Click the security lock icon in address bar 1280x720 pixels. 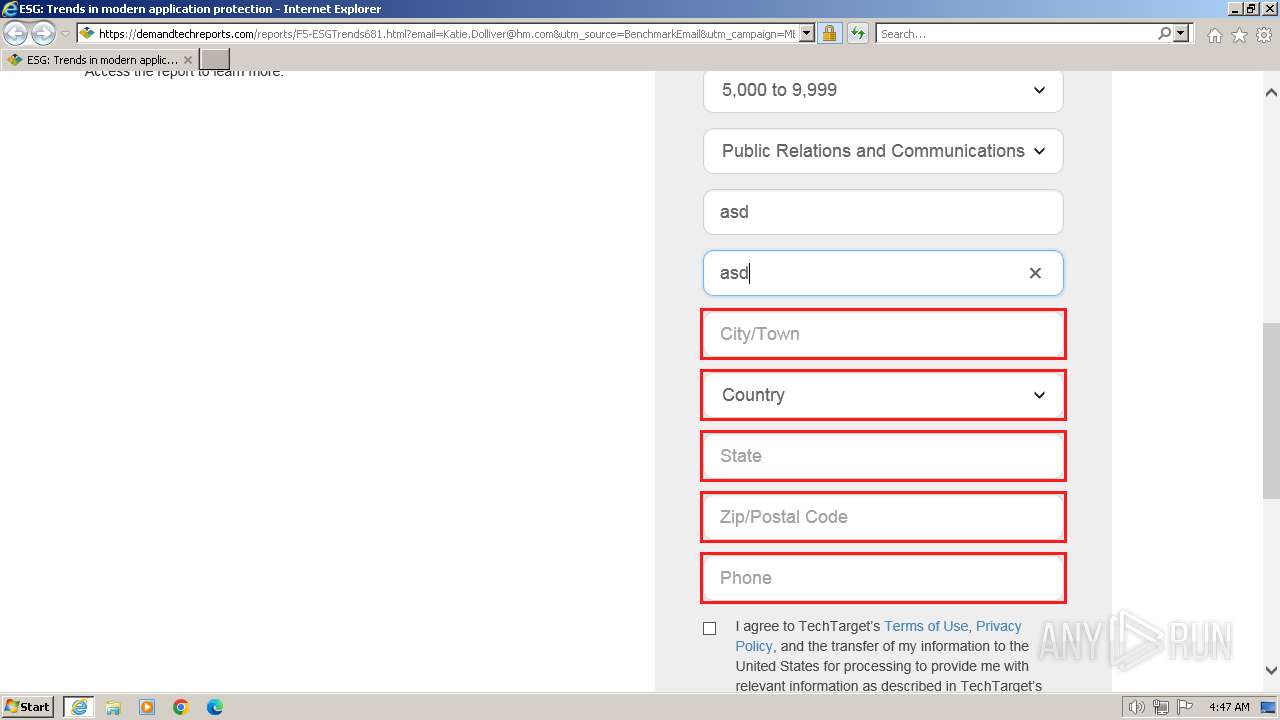[x=829, y=33]
